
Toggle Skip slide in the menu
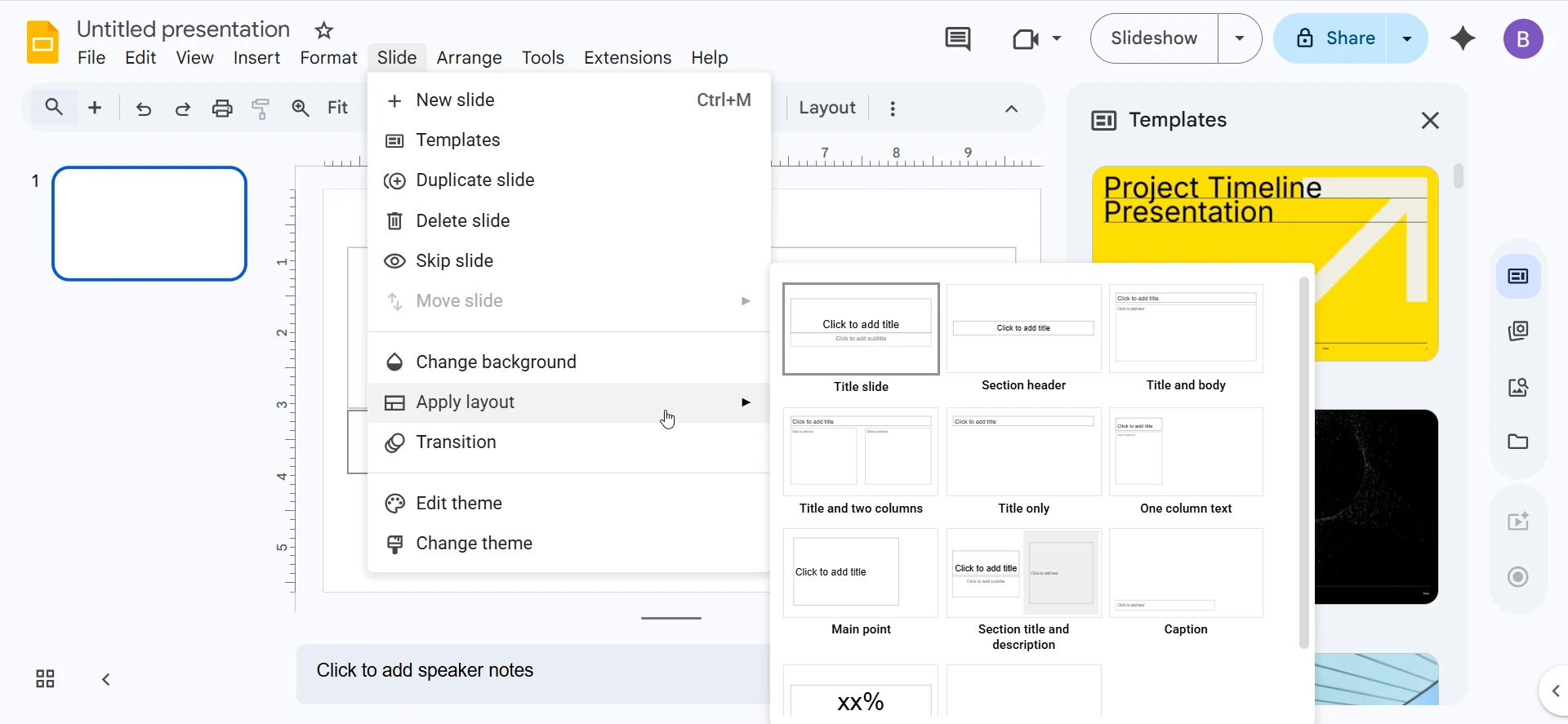454,261
